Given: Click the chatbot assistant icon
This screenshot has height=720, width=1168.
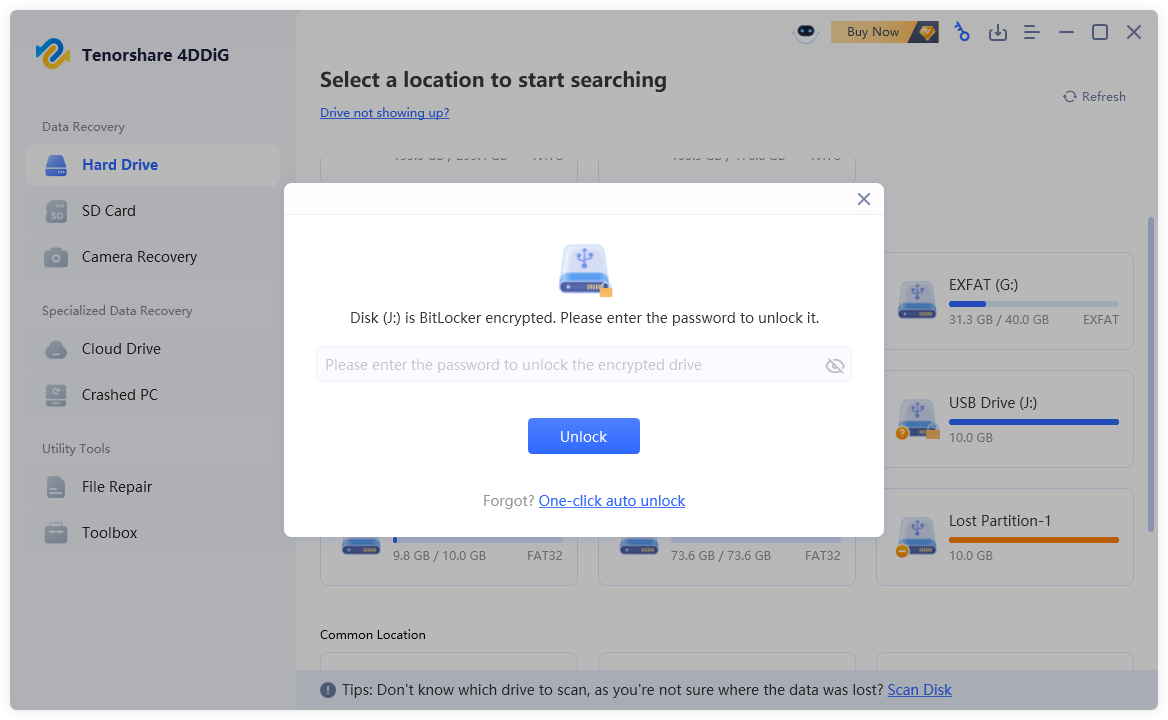Looking at the screenshot, I should click(x=806, y=33).
